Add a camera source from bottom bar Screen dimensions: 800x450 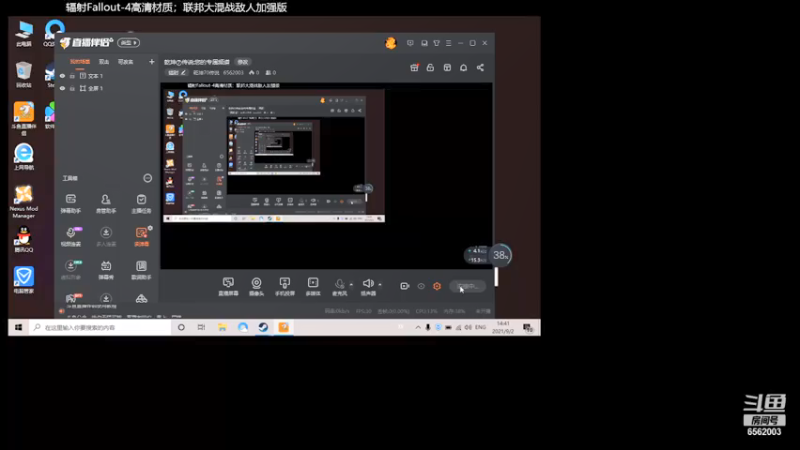coord(256,286)
